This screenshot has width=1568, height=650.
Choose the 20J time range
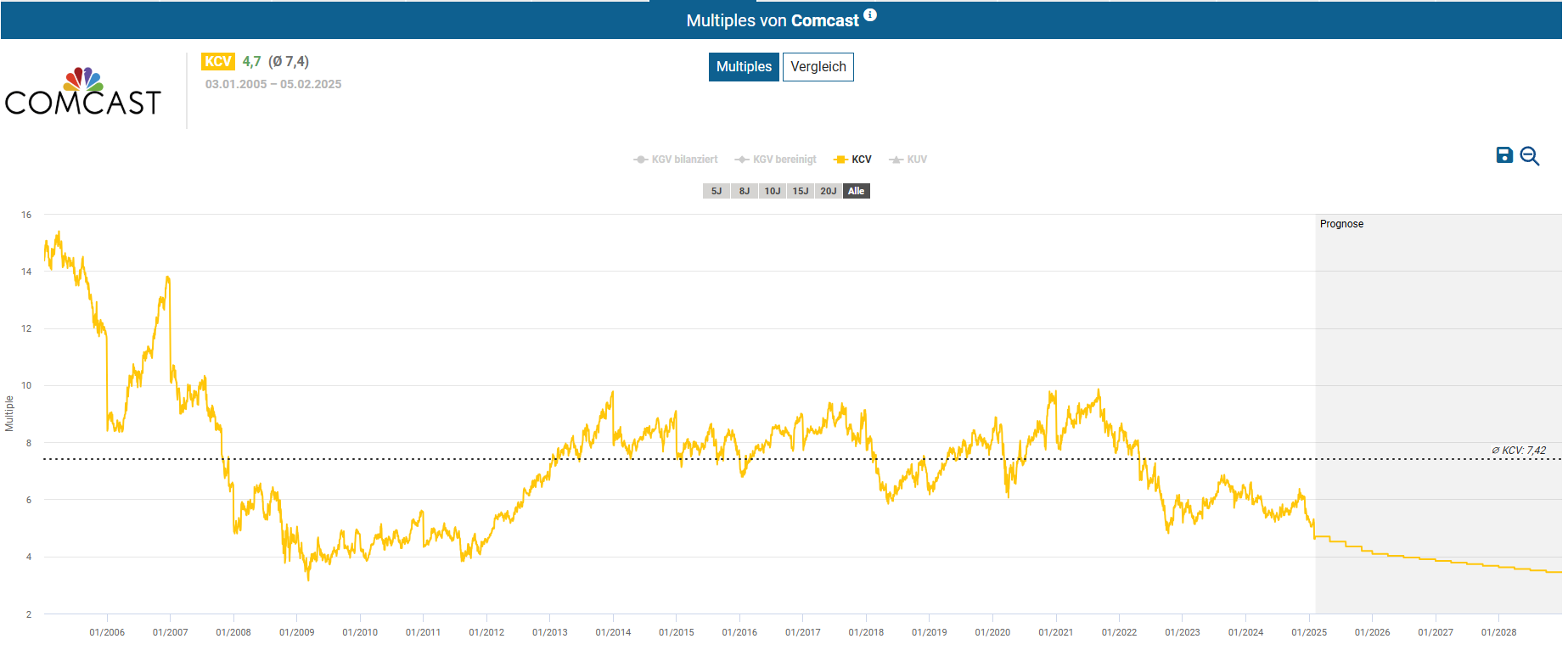click(828, 191)
